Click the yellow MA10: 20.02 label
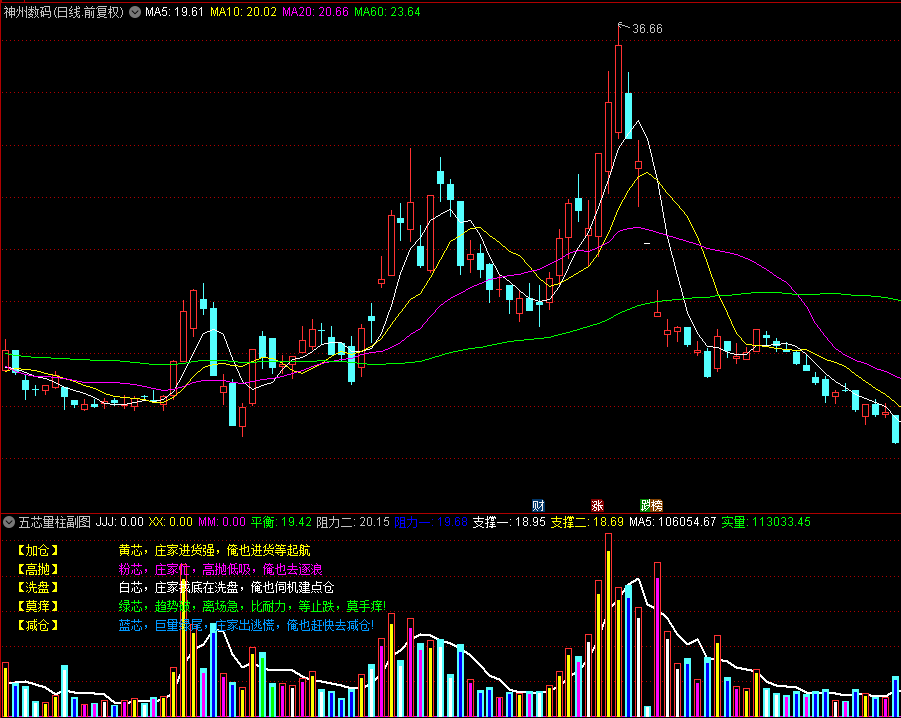This screenshot has height=718, width=901. tap(243, 12)
